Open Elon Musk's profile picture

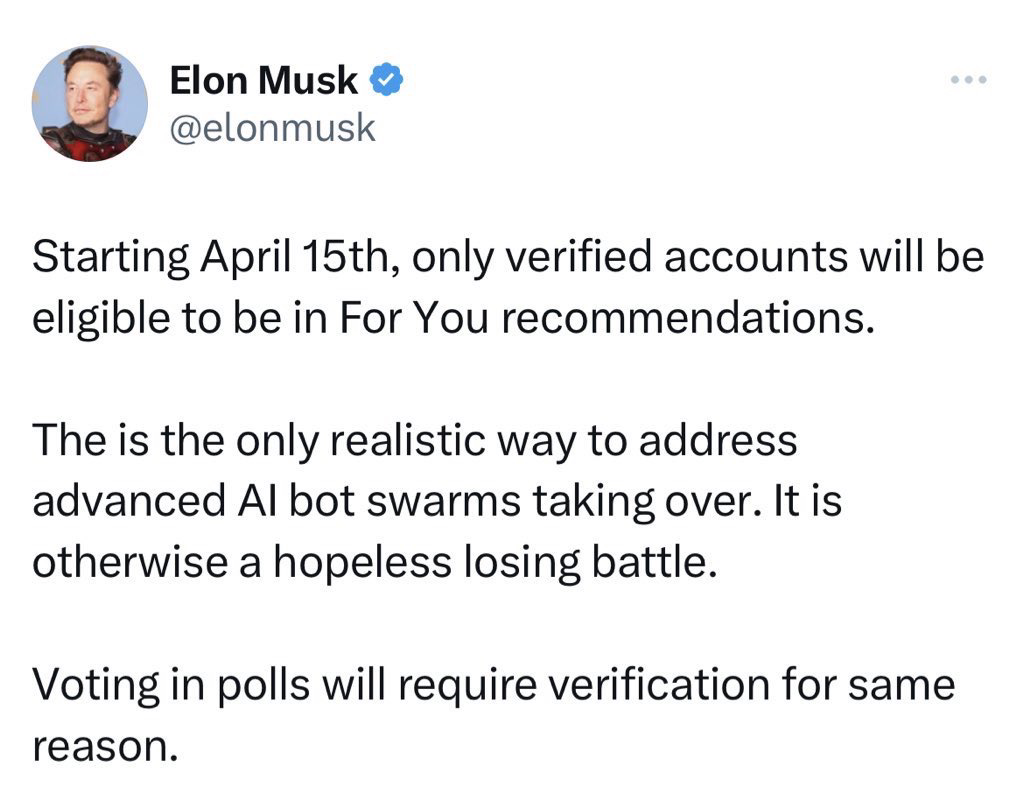pyautogui.click(x=90, y=104)
